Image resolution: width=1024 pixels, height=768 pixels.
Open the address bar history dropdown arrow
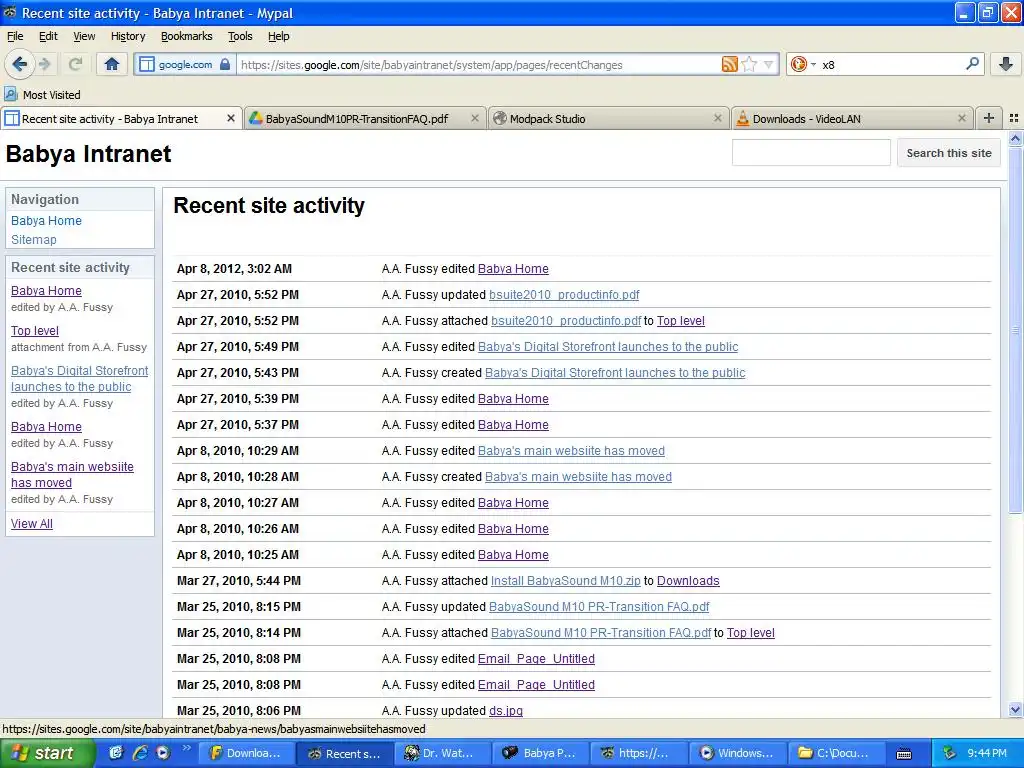point(769,64)
